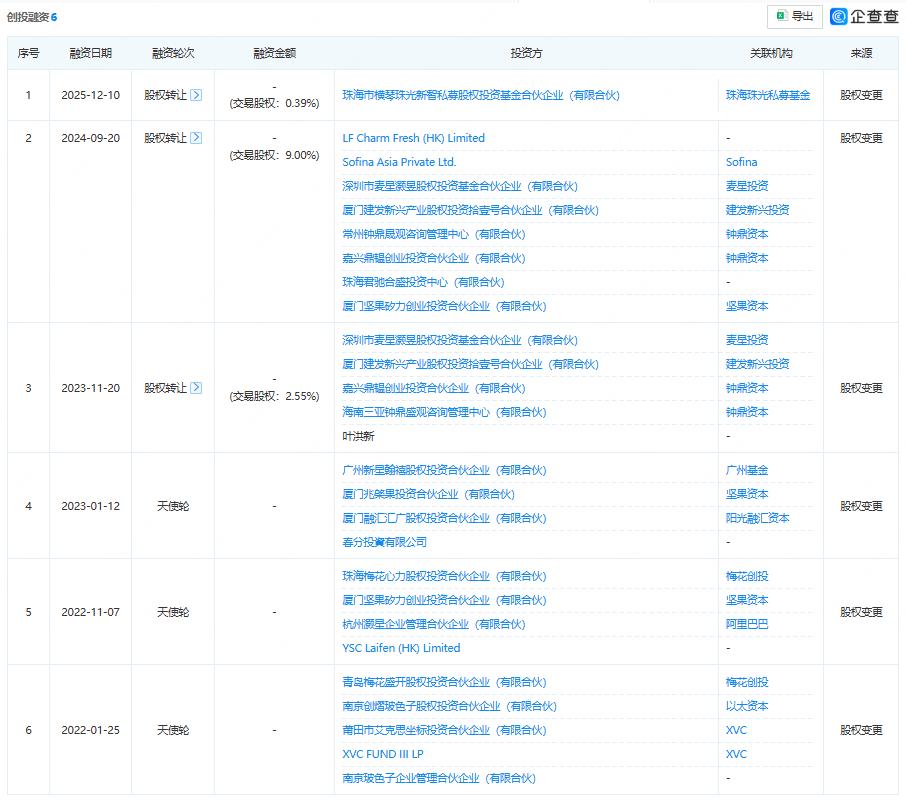Open YSC Laifen (HK) Limited link
Screen dimensions: 906x804
401,648
